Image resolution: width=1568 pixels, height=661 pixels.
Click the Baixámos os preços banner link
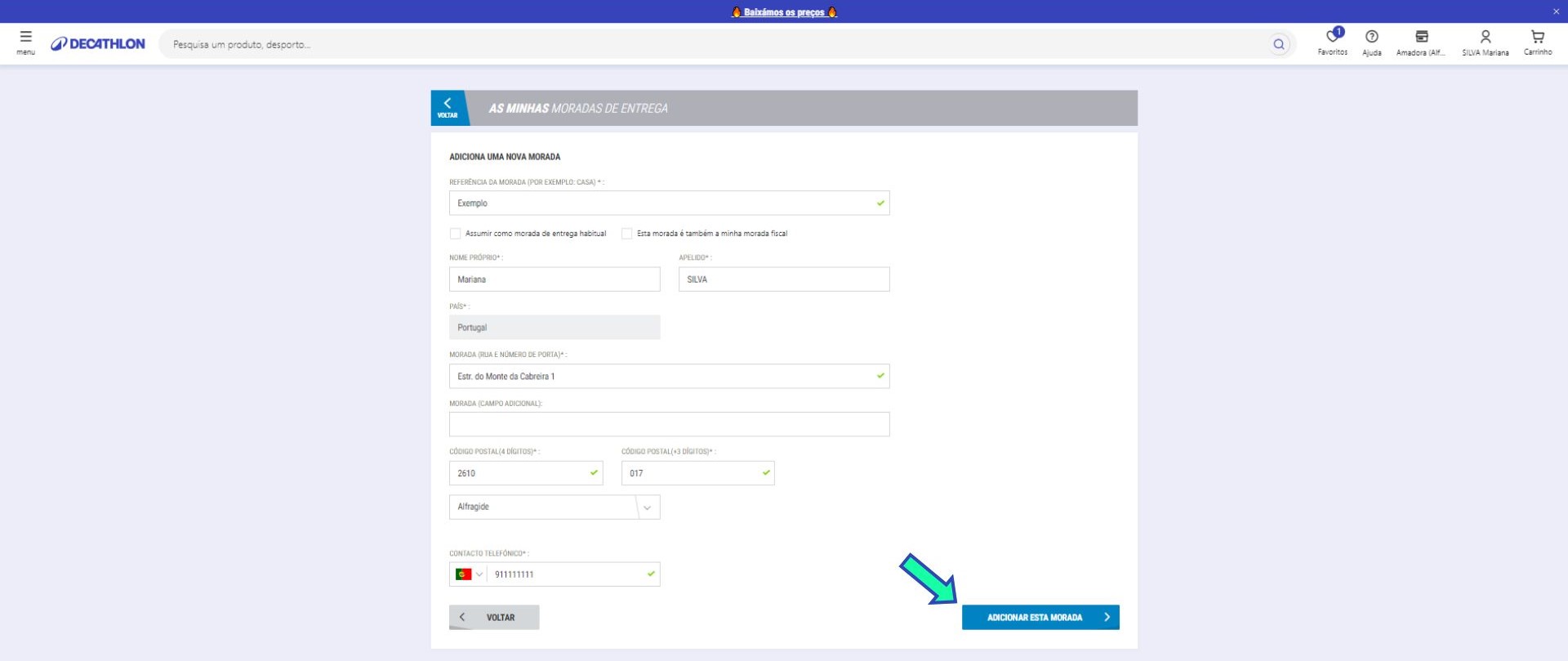click(784, 12)
